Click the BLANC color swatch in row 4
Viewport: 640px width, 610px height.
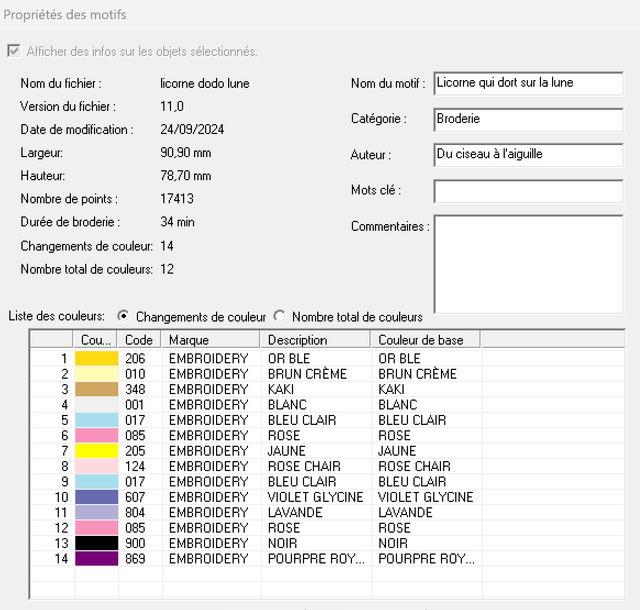click(97, 405)
